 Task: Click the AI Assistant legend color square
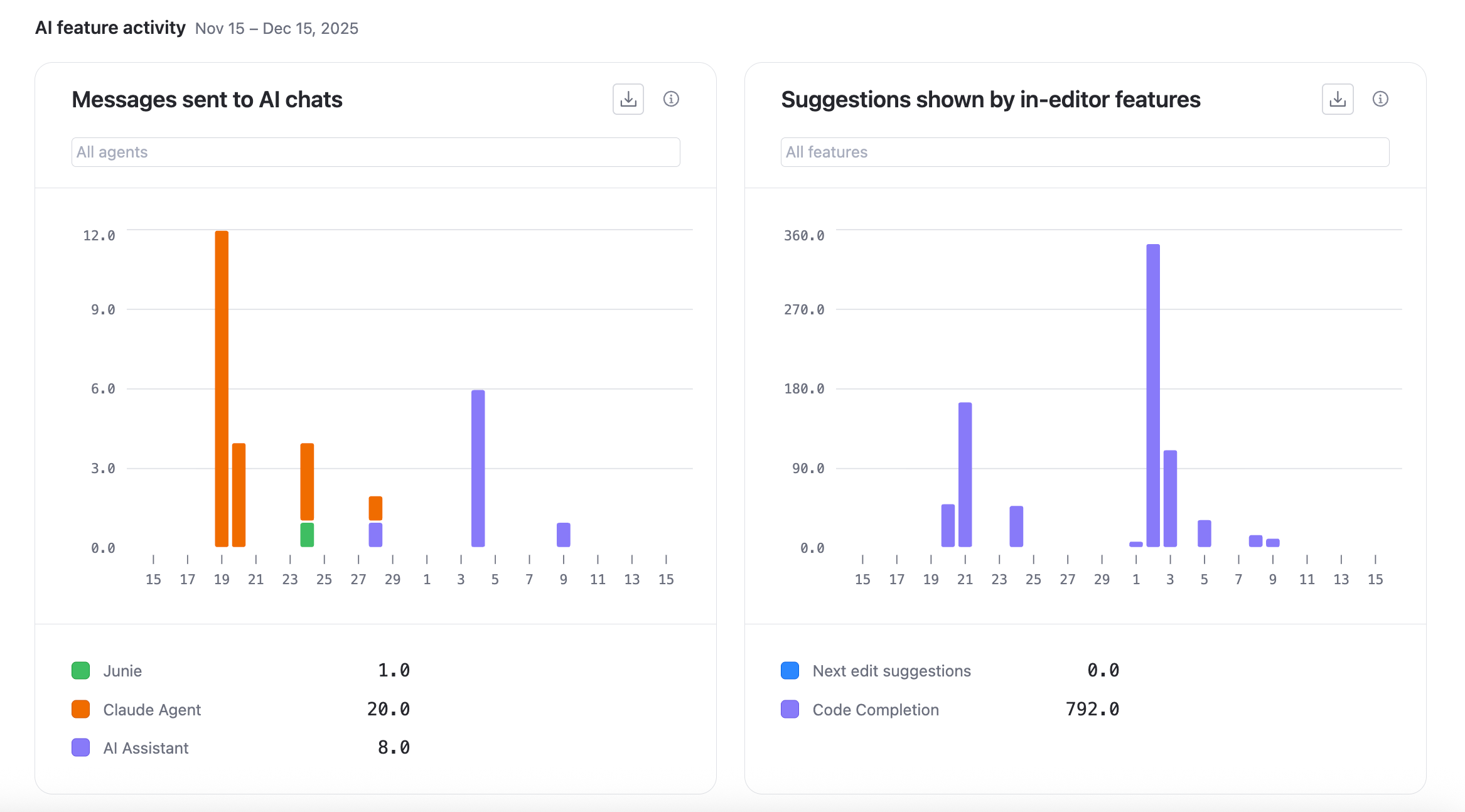click(80, 747)
